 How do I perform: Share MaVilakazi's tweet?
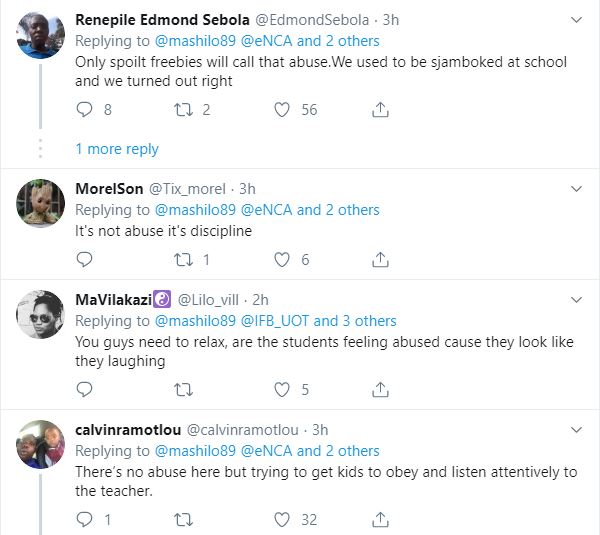[380, 390]
